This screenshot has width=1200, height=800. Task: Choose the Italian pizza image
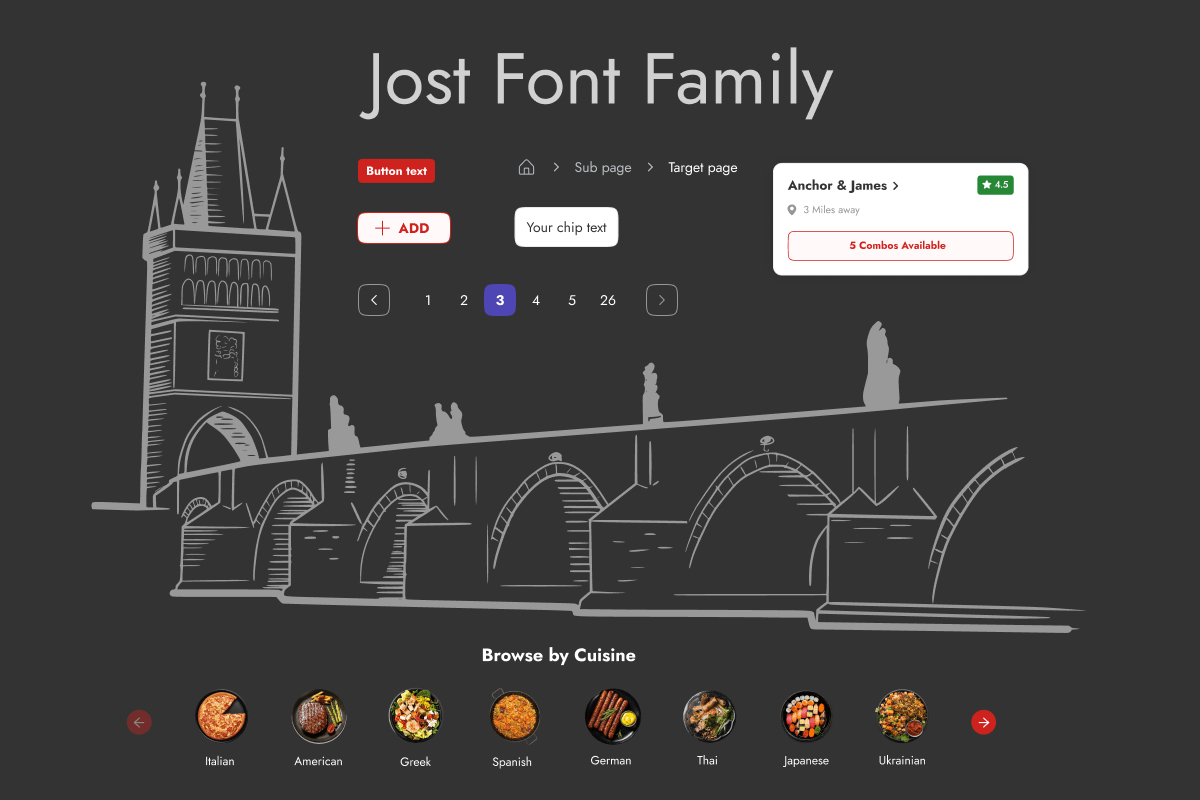point(222,716)
